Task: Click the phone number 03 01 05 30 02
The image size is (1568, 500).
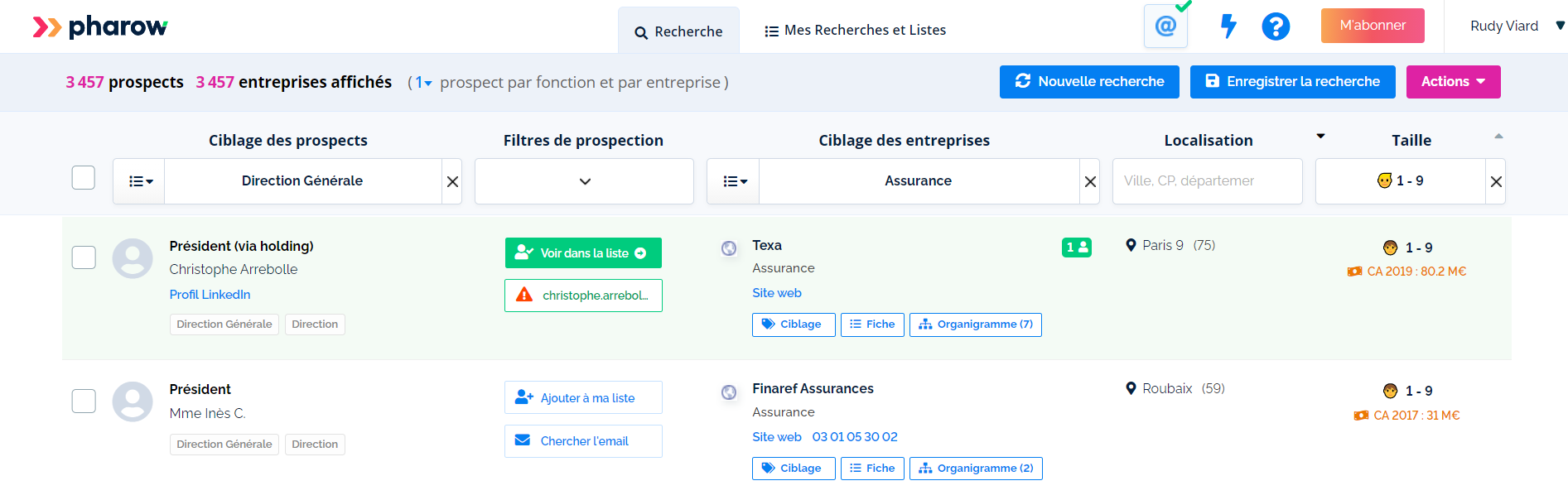Action: (855, 437)
